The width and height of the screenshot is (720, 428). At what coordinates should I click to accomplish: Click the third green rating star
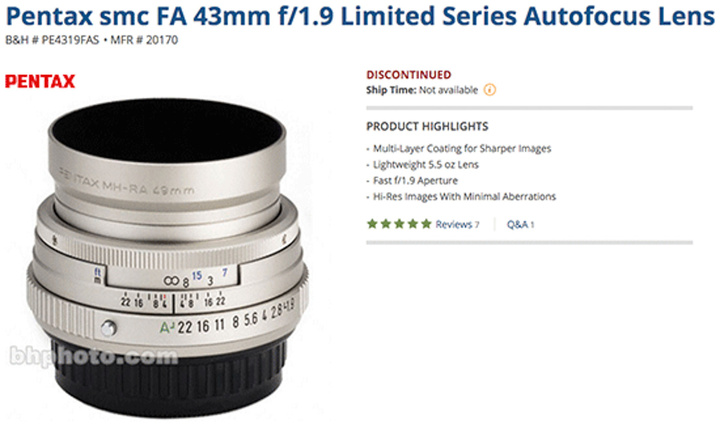(x=399, y=224)
